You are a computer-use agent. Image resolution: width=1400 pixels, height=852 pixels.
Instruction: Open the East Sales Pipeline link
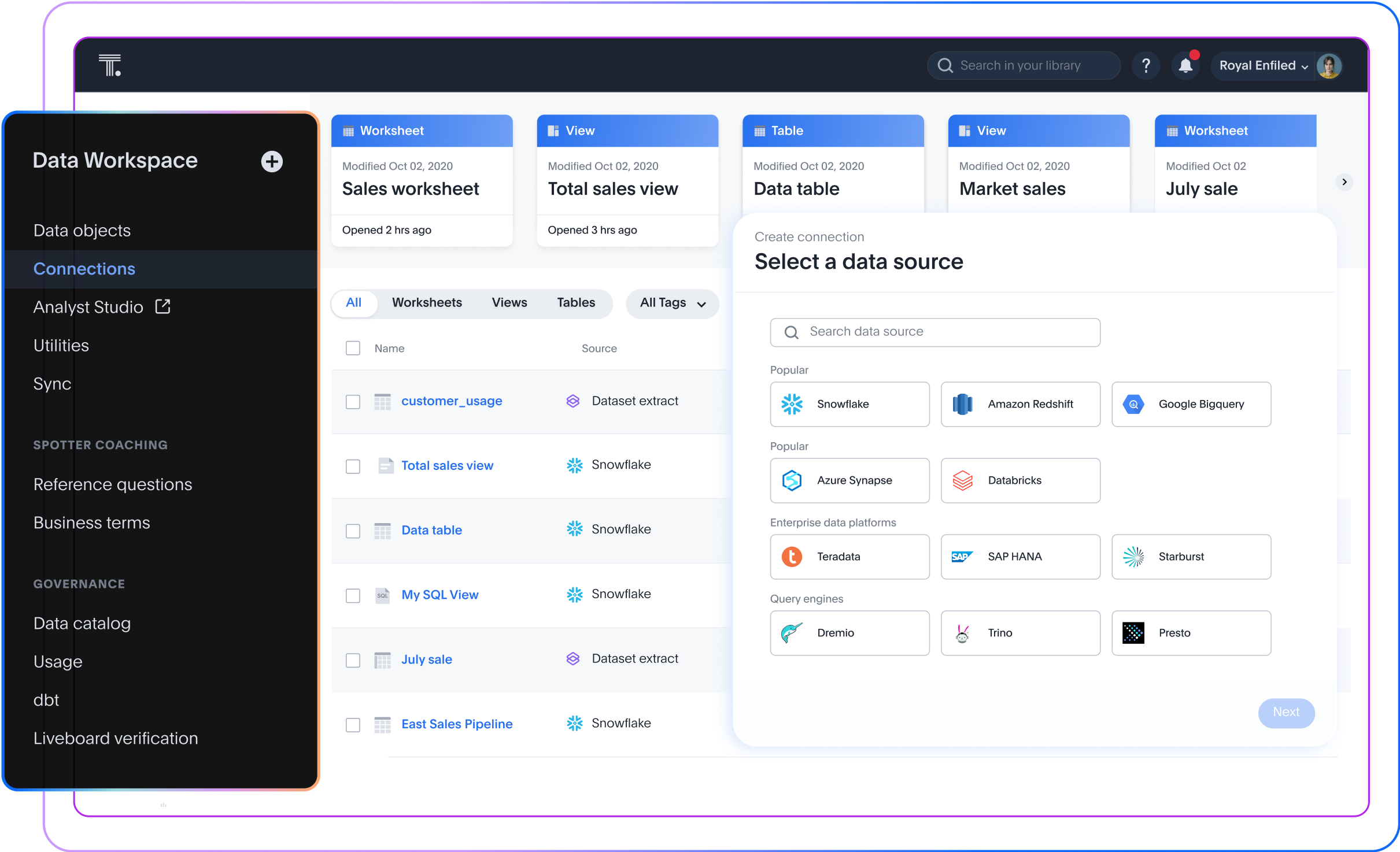click(457, 724)
